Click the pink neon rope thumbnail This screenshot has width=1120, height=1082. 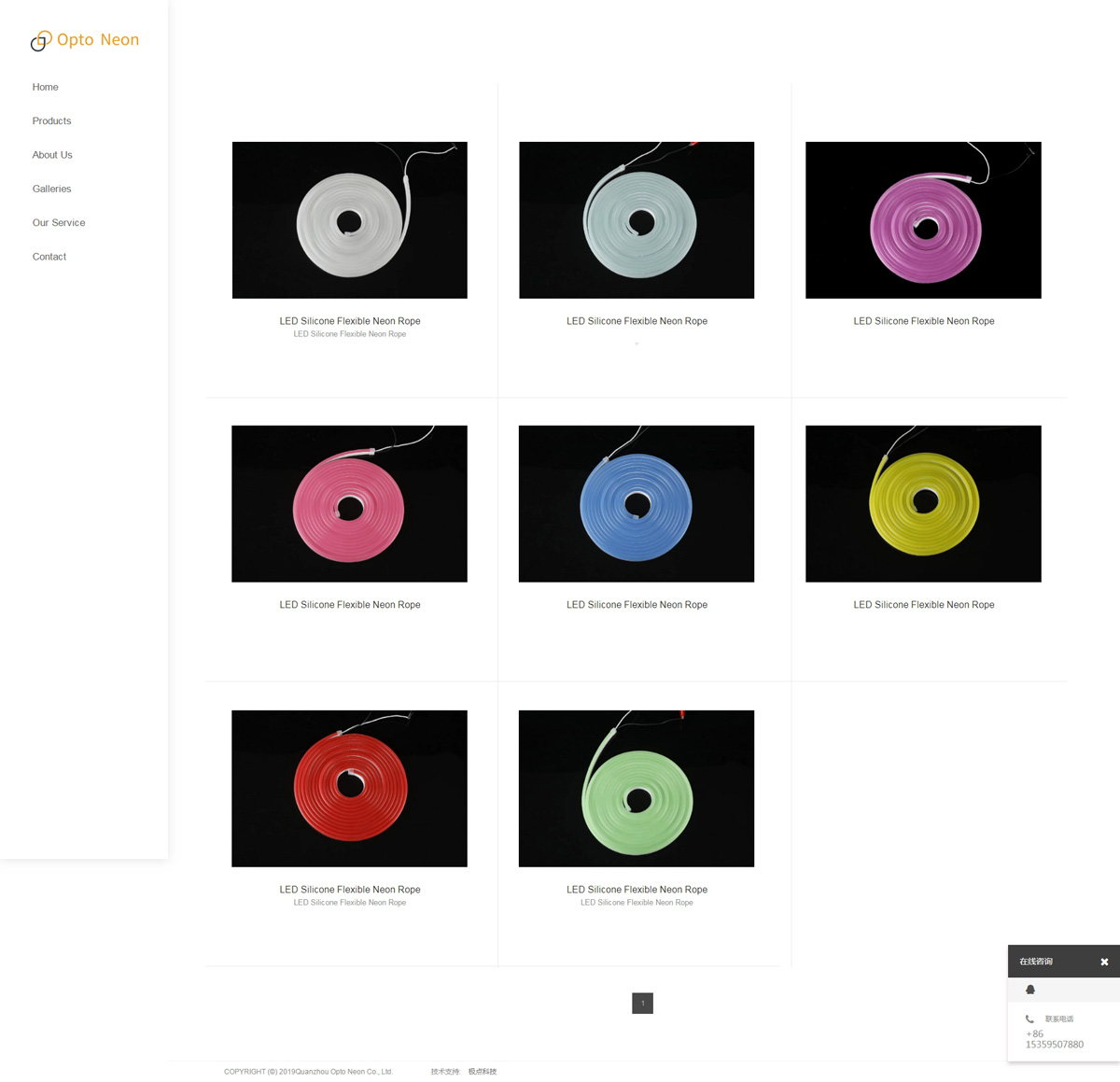(x=349, y=504)
